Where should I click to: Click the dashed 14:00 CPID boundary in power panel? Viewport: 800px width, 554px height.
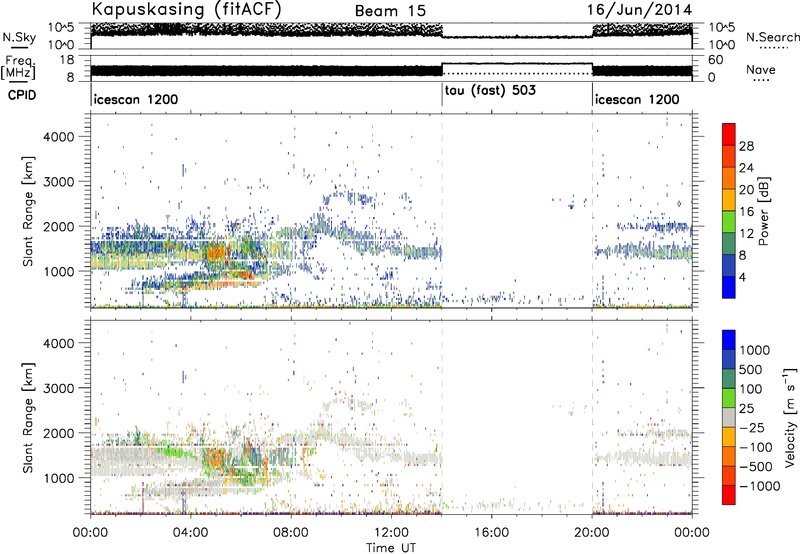[x=442, y=211]
